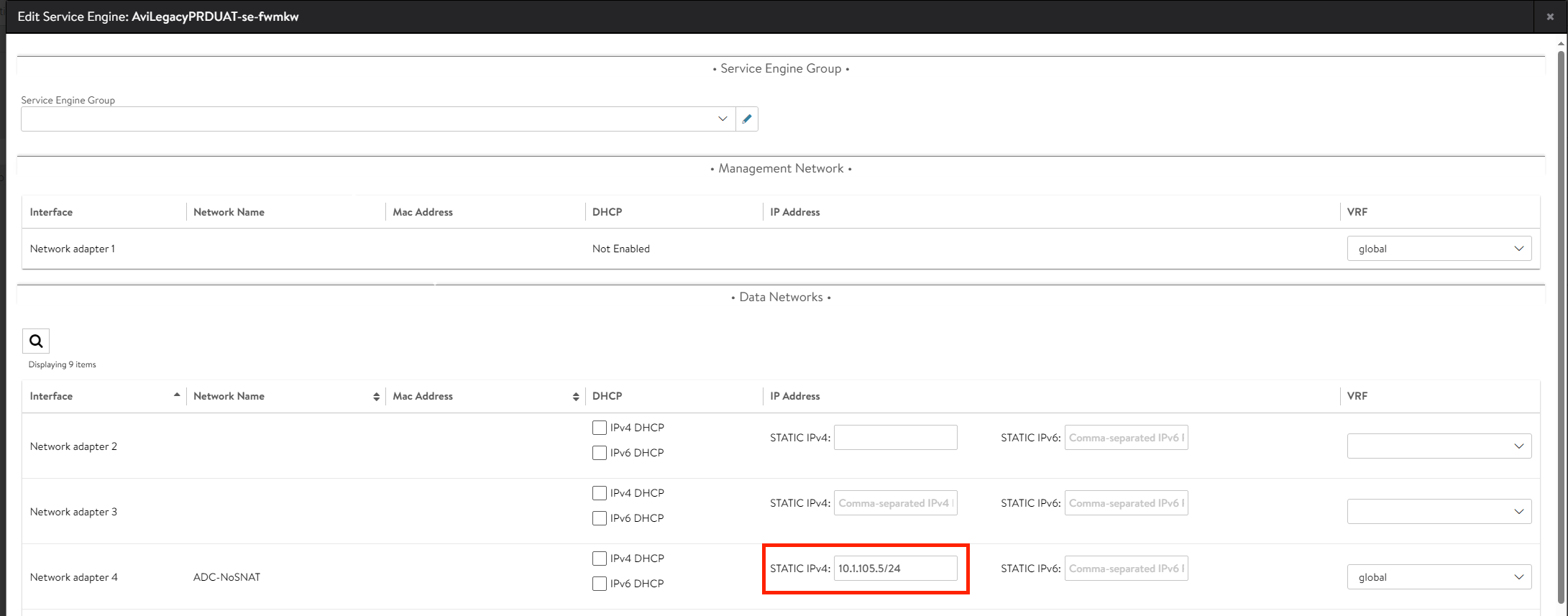Click the dialog vertical scrollbar
This screenshot has height=616, width=1568.
1562,327
